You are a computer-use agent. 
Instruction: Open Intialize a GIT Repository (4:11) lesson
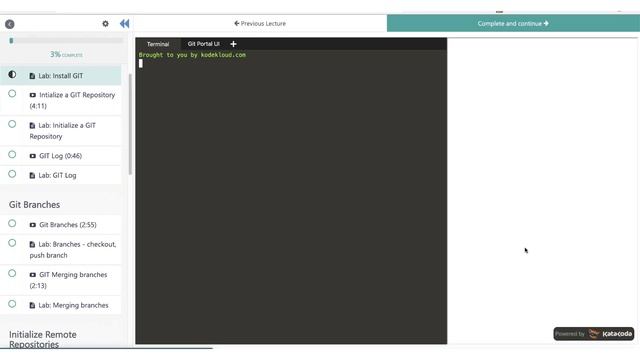pos(60,100)
